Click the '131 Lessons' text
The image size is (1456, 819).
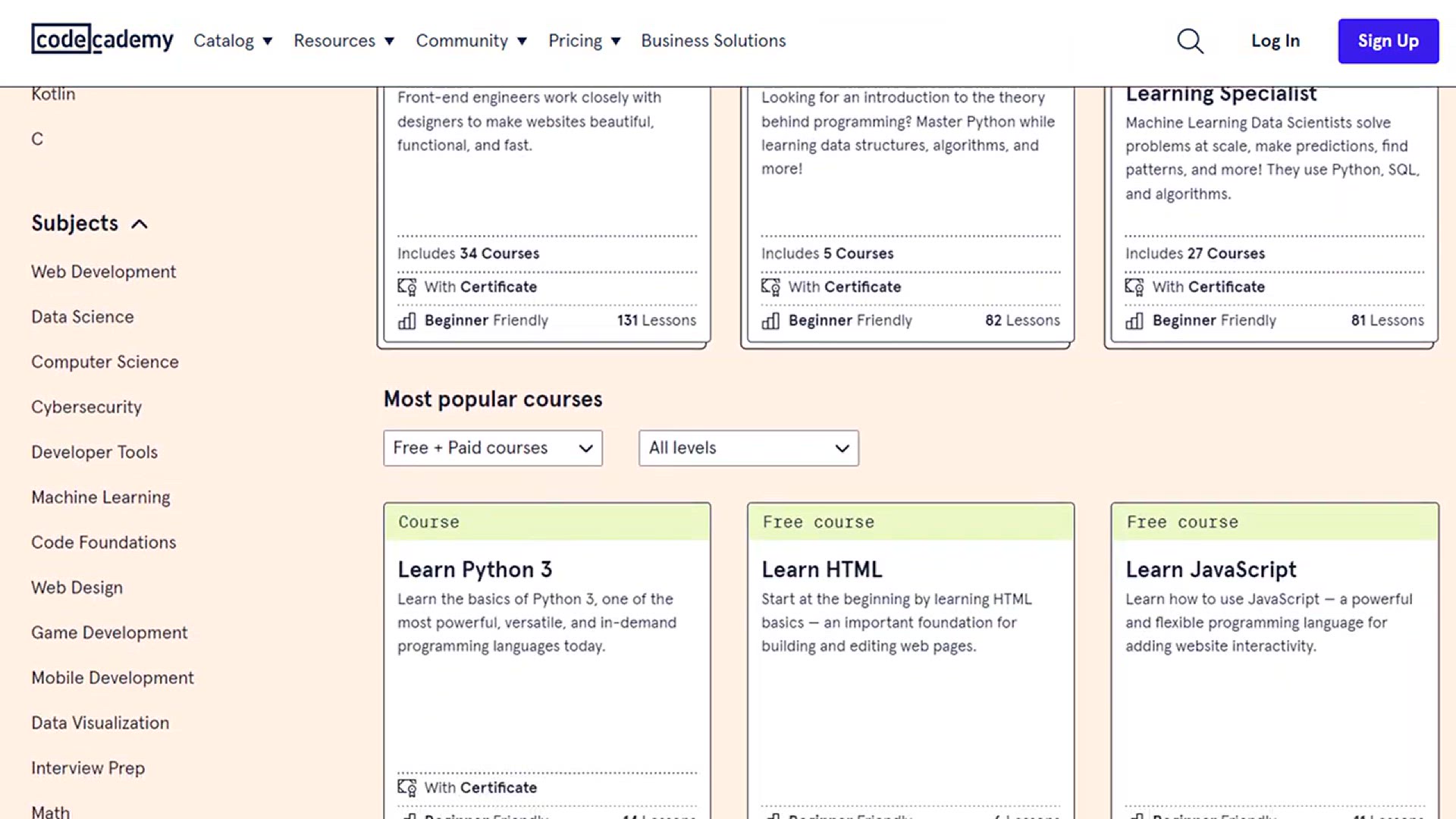(x=656, y=321)
